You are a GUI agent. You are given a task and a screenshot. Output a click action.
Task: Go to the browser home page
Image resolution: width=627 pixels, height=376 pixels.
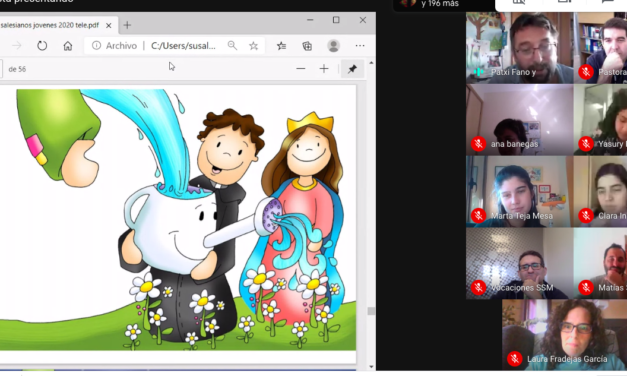click(x=68, y=46)
